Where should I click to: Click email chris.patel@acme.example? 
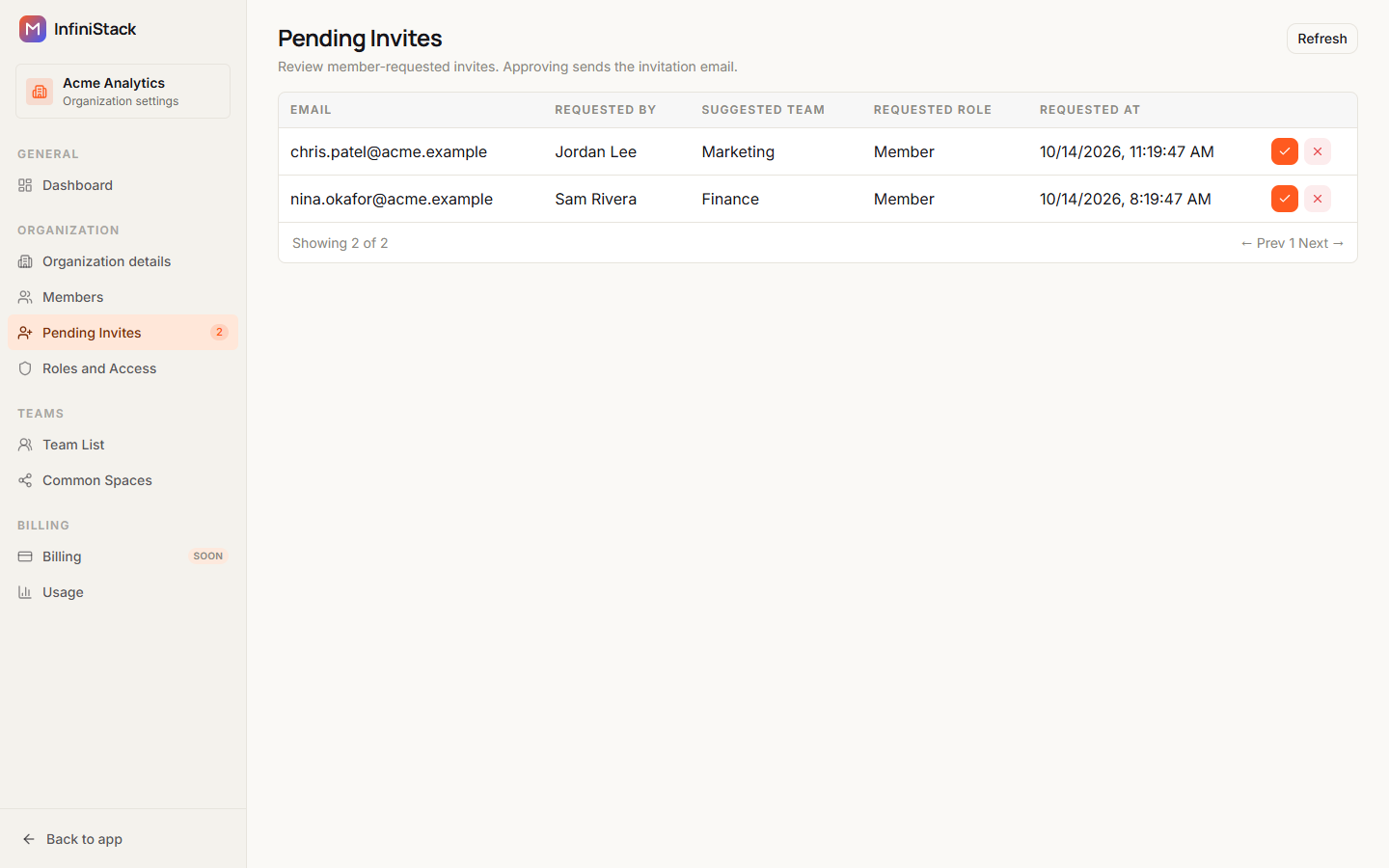[x=389, y=151]
